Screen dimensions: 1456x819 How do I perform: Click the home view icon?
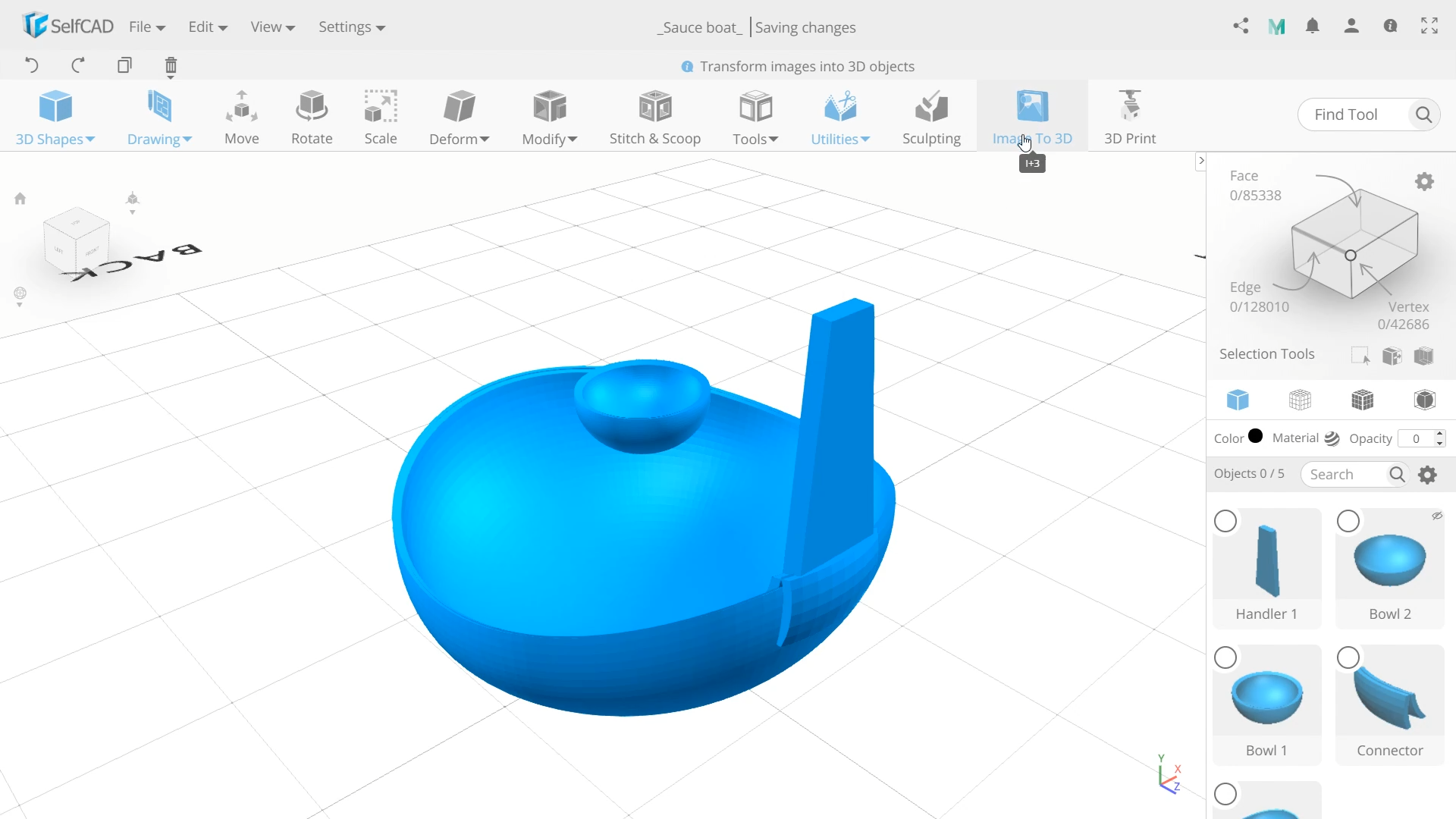pyautogui.click(x=20, y=199)
